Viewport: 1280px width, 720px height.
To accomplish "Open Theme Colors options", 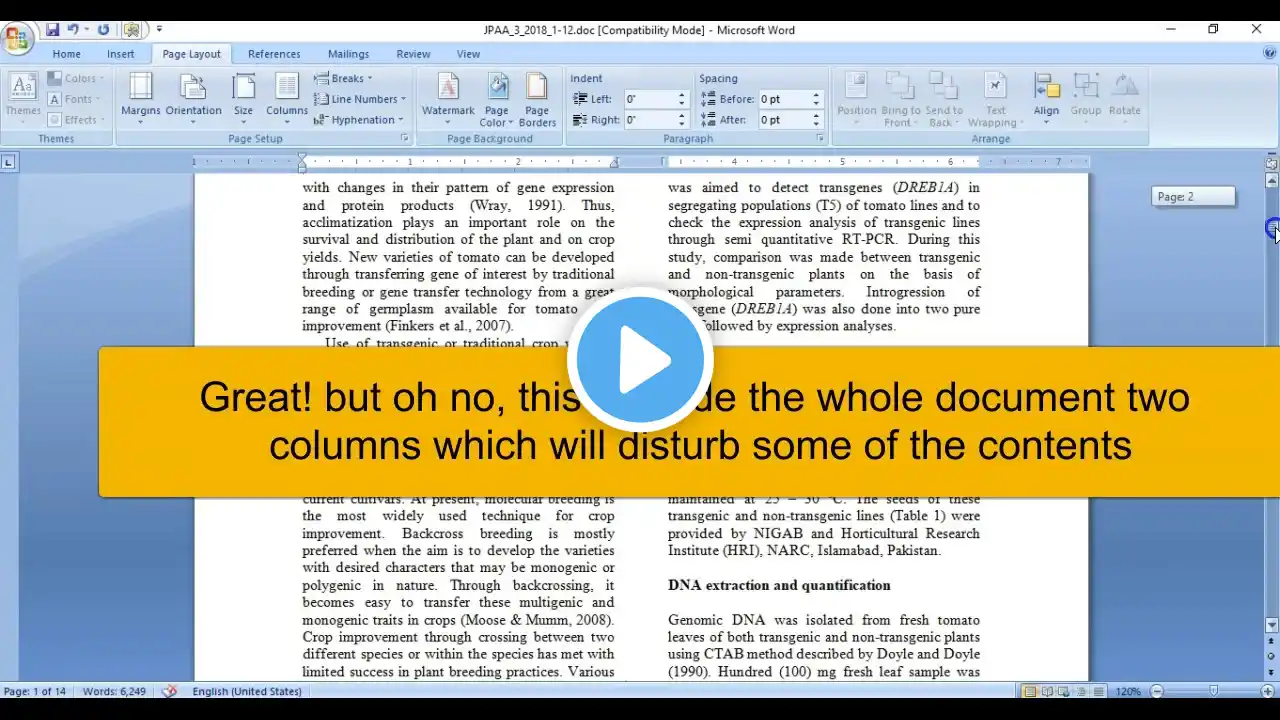I will (74, 78).
